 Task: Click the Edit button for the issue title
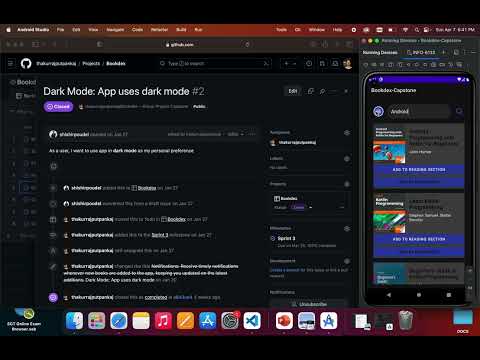click(293, 91)
